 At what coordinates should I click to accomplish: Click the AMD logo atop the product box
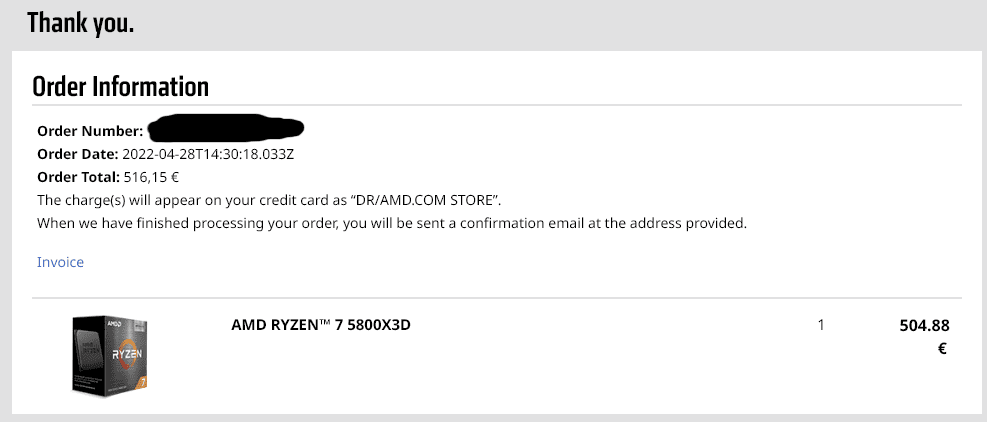[x=114, y=323]
